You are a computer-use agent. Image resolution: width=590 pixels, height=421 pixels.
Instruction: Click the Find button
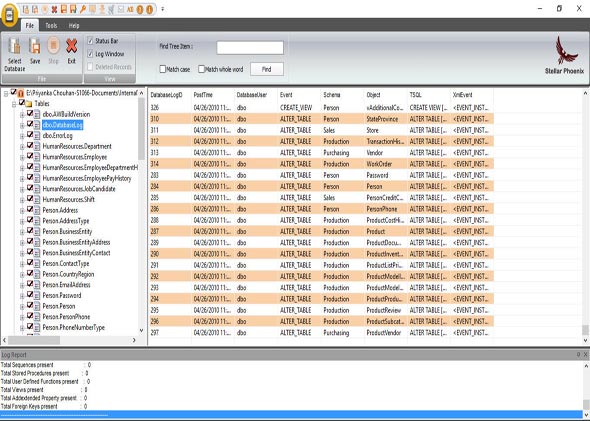coord(267,69)
